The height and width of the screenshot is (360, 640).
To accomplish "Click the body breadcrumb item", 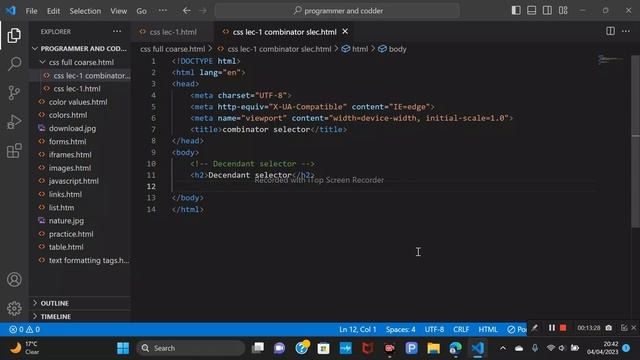I will click(392, 49).
